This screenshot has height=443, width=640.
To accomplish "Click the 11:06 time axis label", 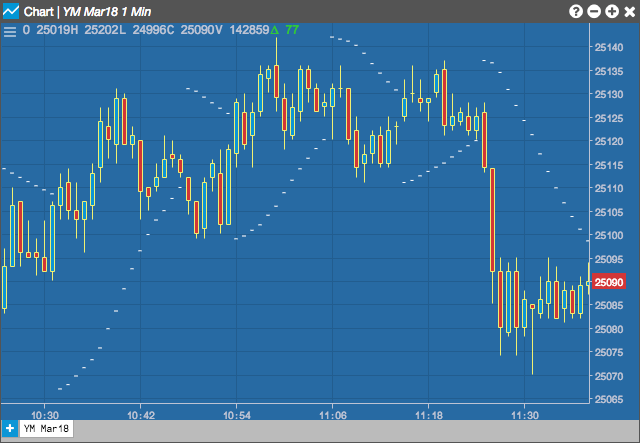I will (333, 415).
